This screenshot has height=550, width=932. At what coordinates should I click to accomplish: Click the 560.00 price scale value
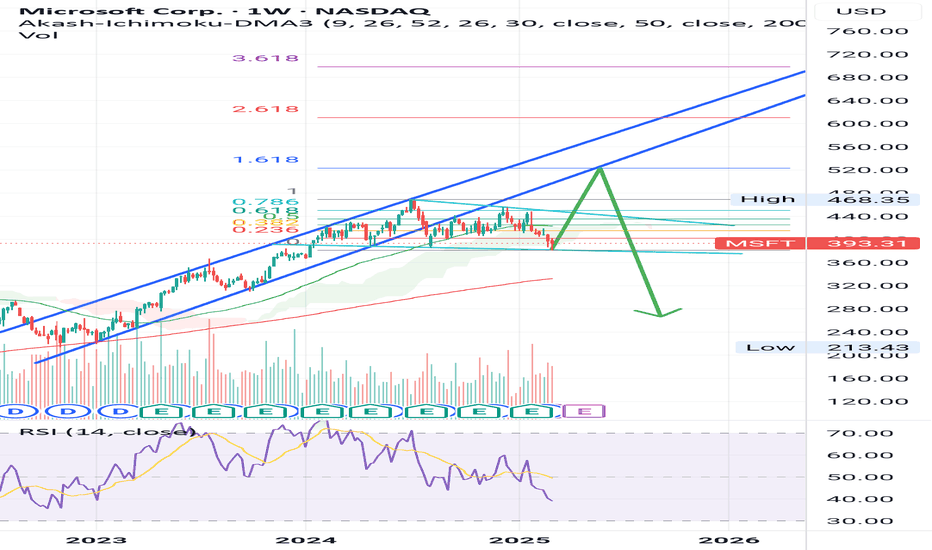tap(867, 147)
